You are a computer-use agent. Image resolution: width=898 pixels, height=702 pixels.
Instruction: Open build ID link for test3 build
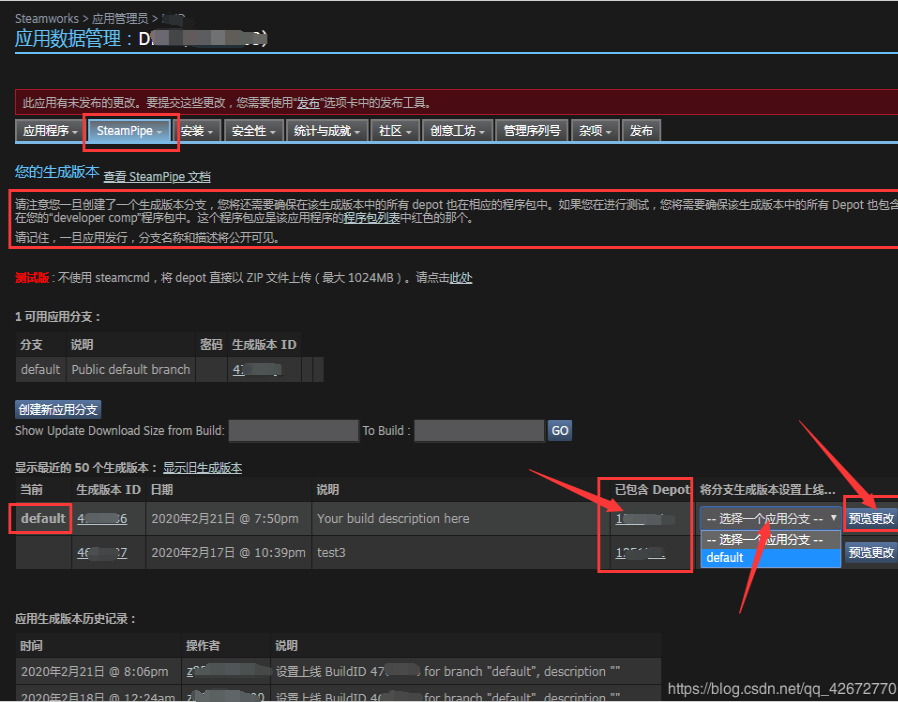click(x=102, y=553)
